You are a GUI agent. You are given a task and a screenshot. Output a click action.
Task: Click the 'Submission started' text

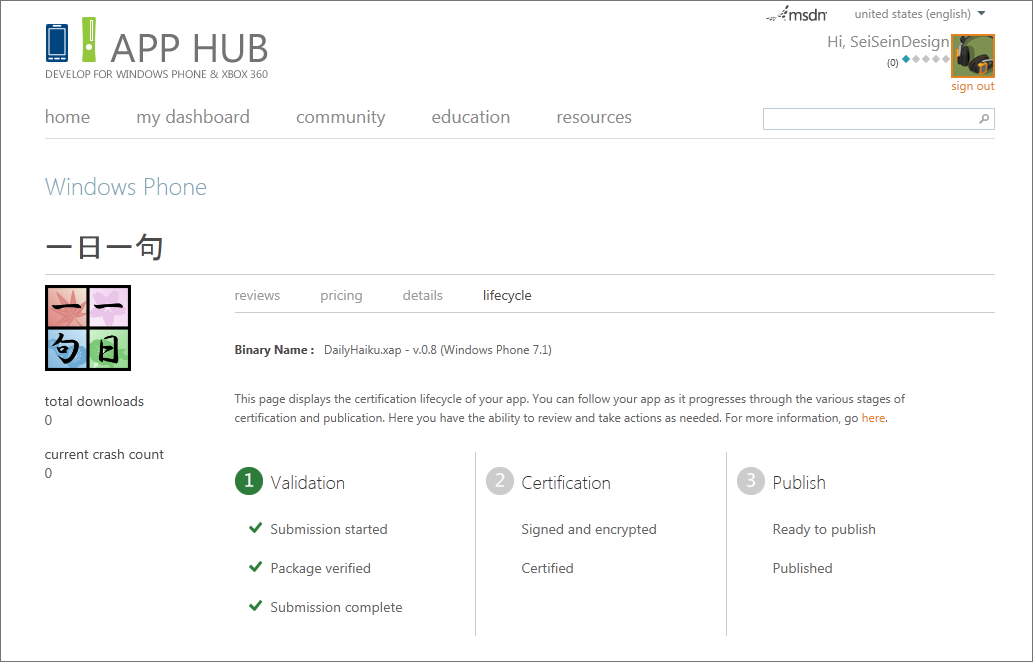pos(329,529)
